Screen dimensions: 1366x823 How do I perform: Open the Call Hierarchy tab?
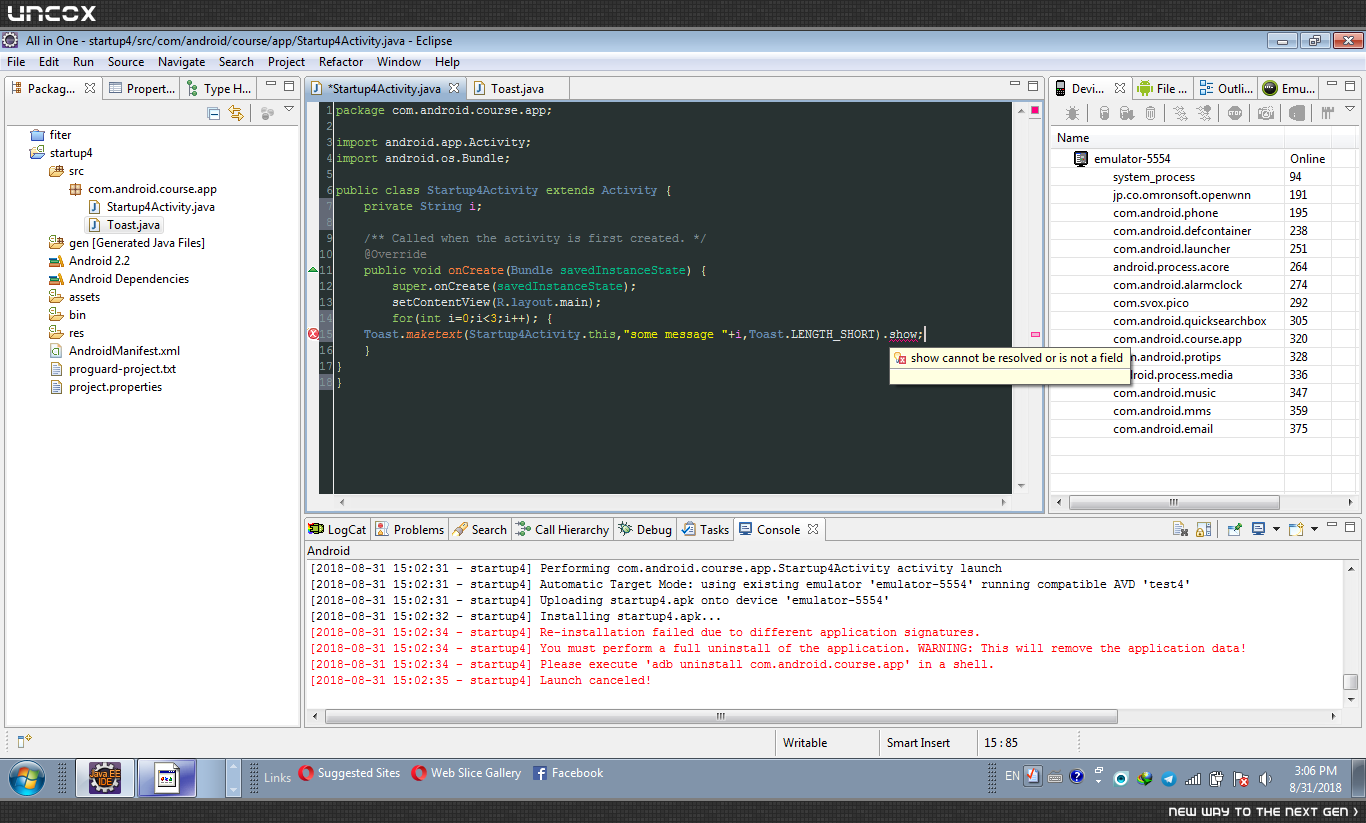tap(563, 530)
